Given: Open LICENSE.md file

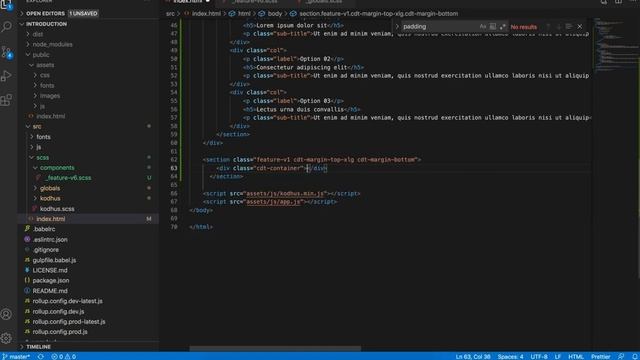Looking at the screenshot, I should coord(50,270).
